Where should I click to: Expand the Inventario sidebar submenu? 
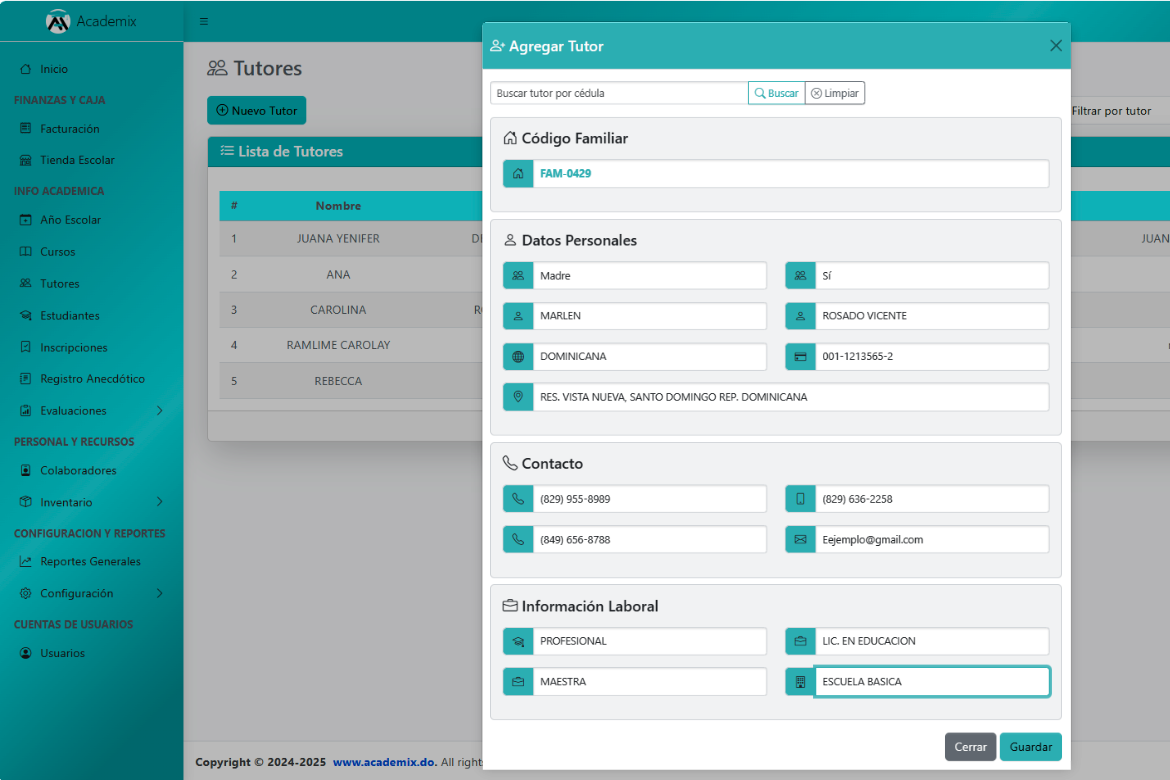pyautogui.click(x=159, y=502)
